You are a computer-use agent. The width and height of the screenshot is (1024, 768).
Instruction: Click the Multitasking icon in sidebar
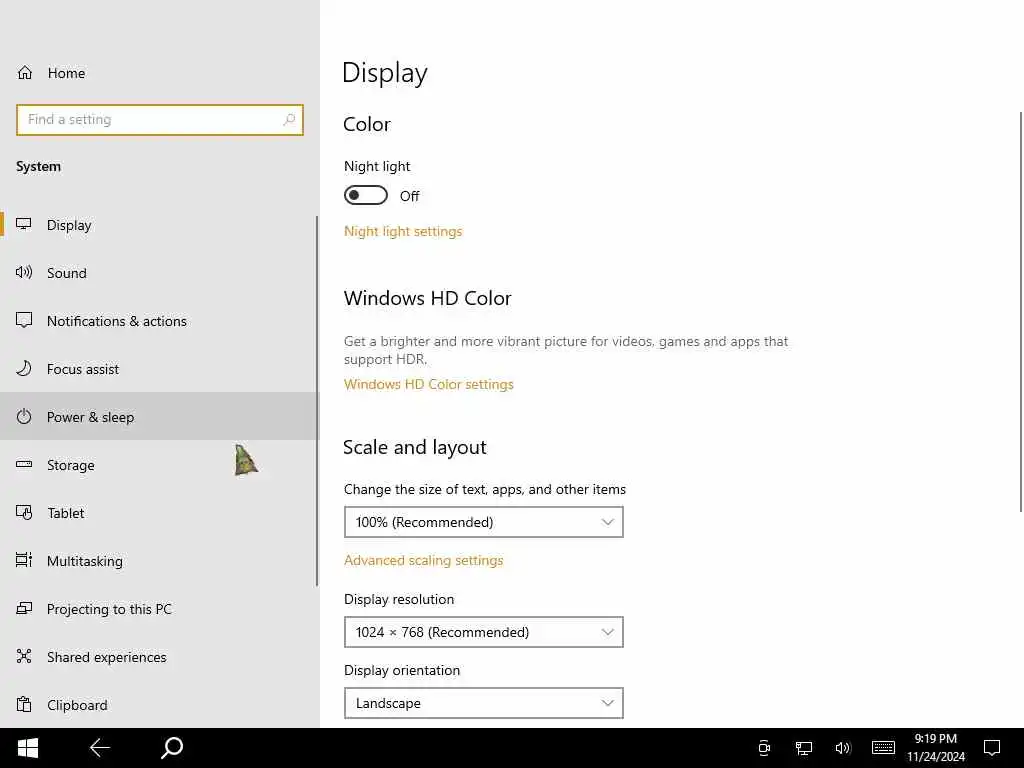(x=24, y=560)
